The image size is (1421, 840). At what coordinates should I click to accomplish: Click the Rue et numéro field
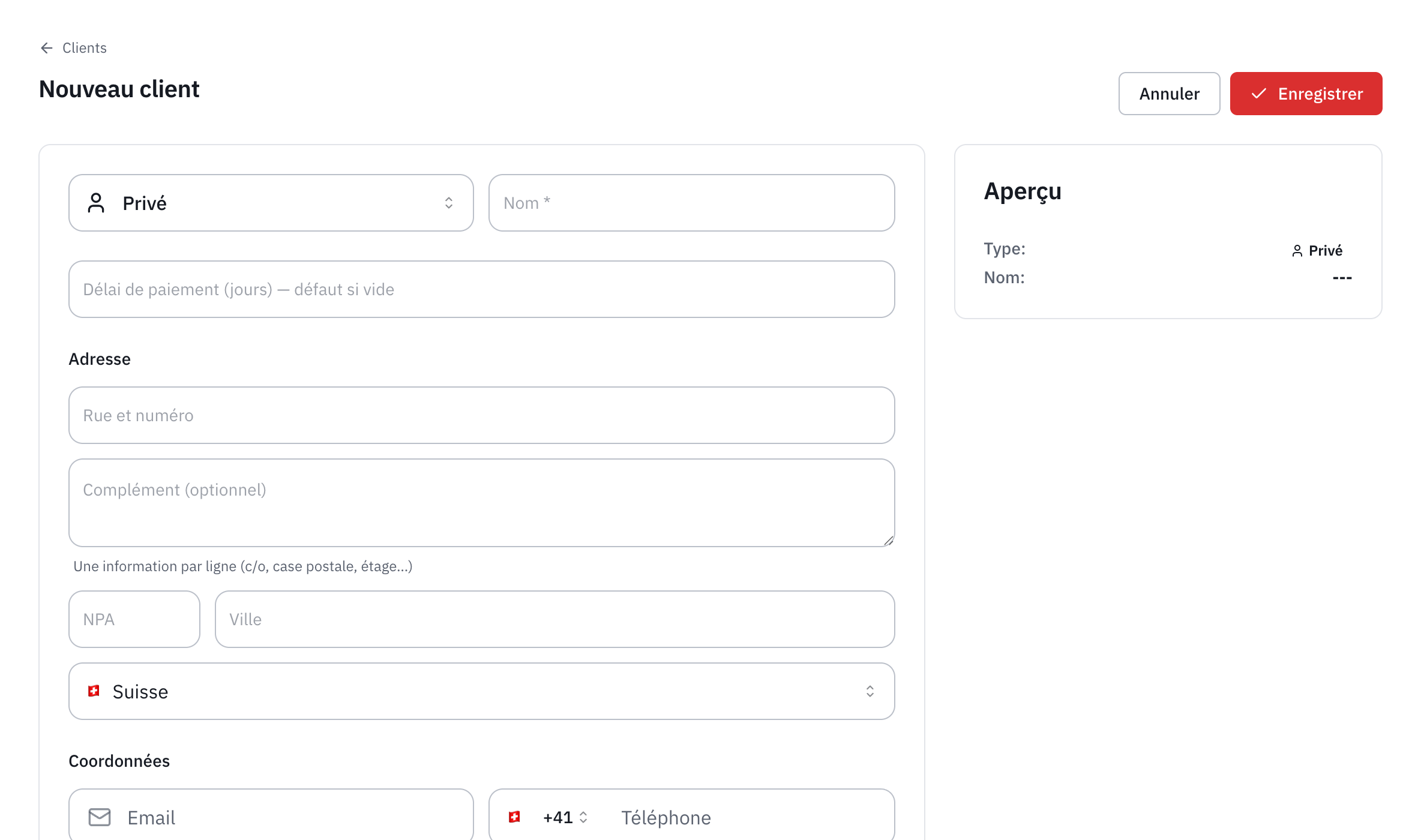pos(482,415)
